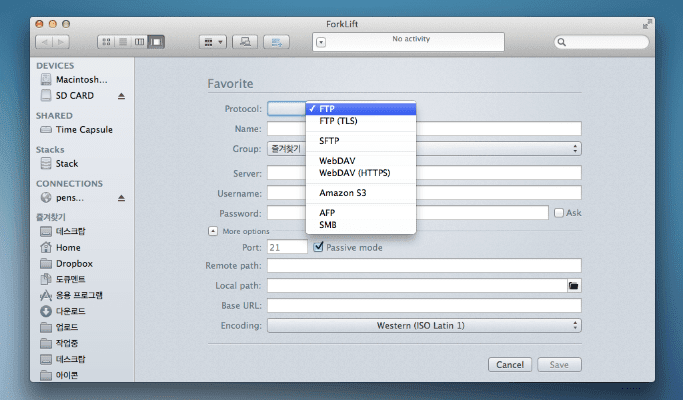Switch to the selected fourth view mode

156,42
